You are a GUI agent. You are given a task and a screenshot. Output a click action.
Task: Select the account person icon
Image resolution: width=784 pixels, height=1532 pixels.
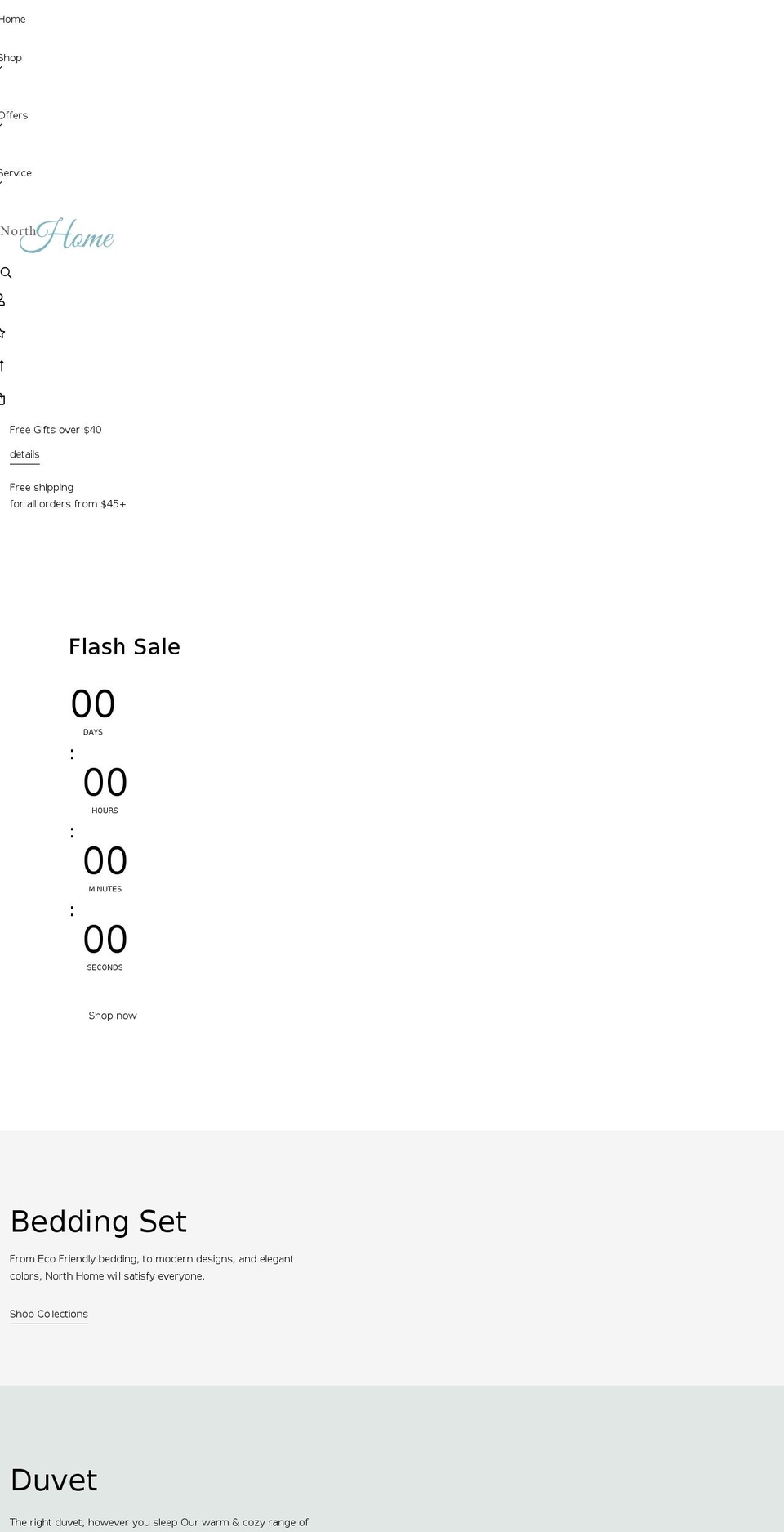[2, 301]
